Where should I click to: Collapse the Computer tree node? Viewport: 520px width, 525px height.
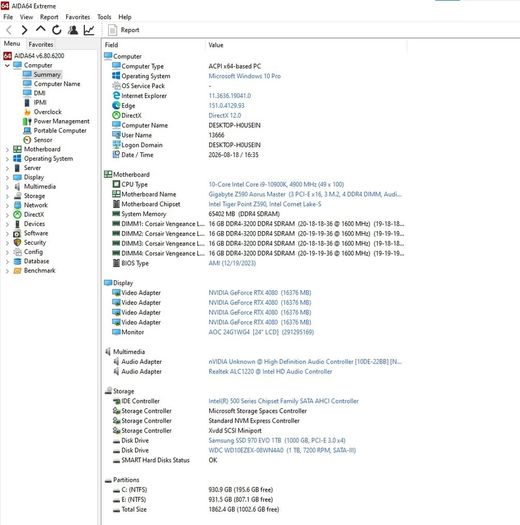tap(7, 65)
